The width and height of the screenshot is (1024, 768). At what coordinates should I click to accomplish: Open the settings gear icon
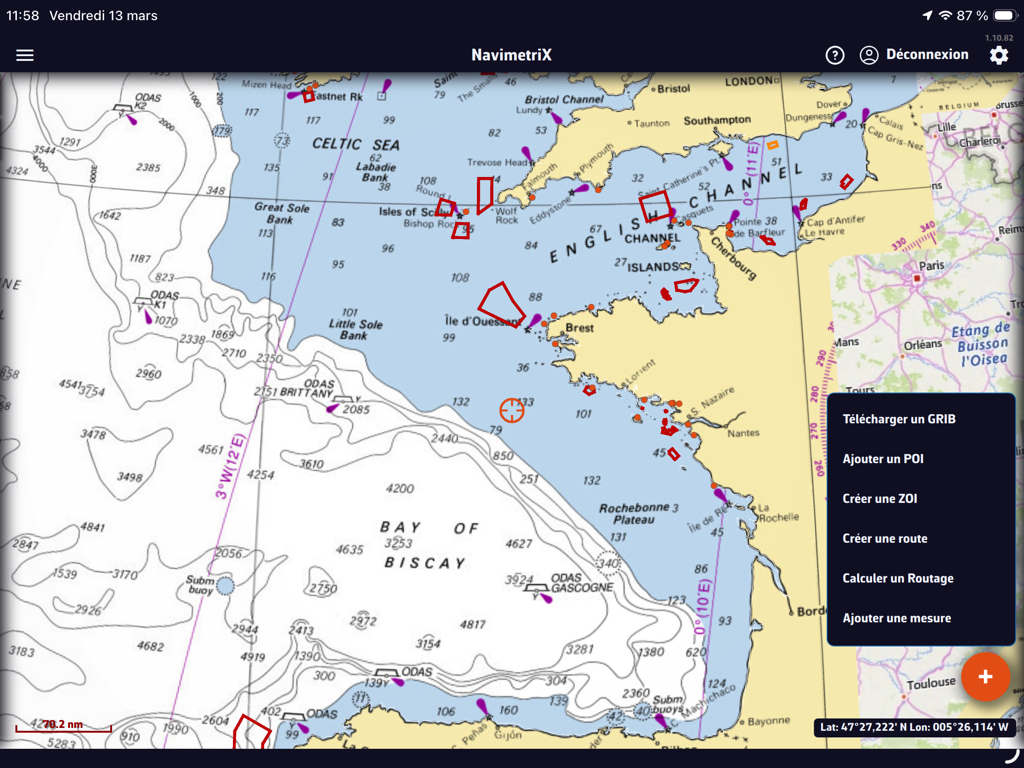(x=999, y=55)
